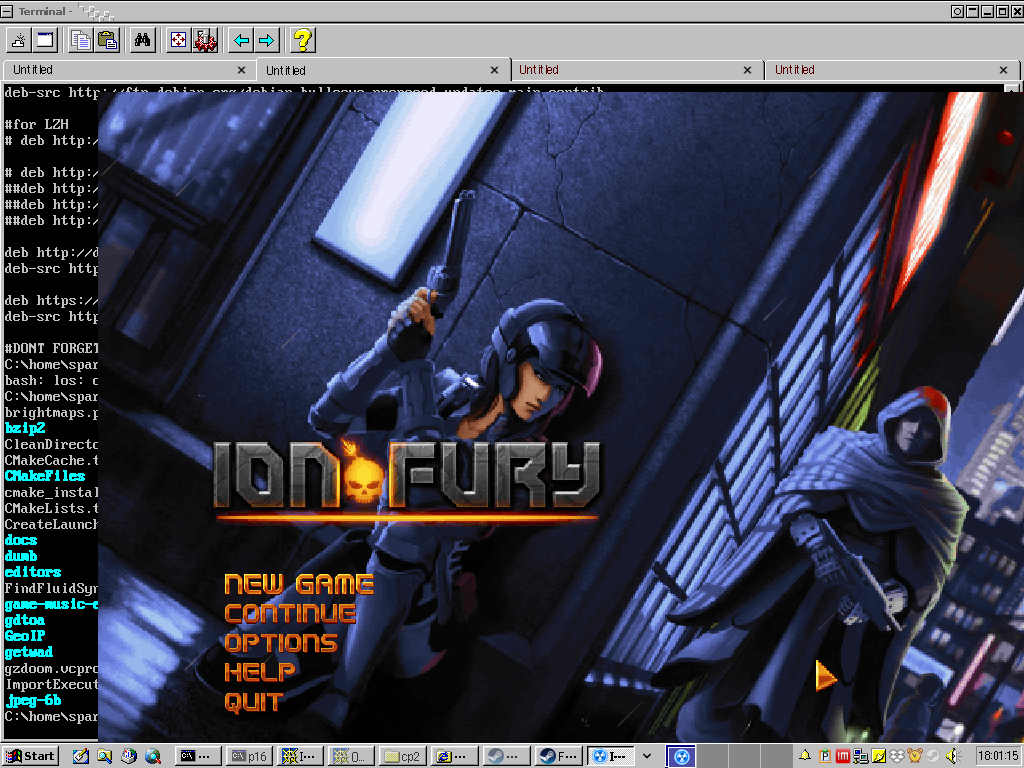Open Find with the binoculars icon
Image resolution: width=1024 pixels, height=768 pixels.
click(x=143, y=40)
